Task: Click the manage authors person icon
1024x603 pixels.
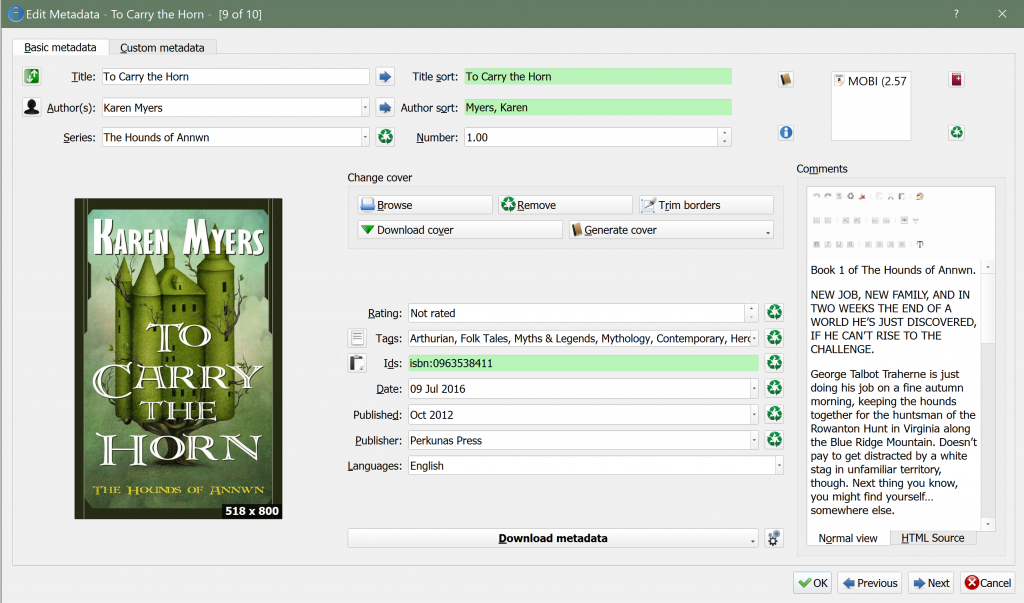Action: 32,107
